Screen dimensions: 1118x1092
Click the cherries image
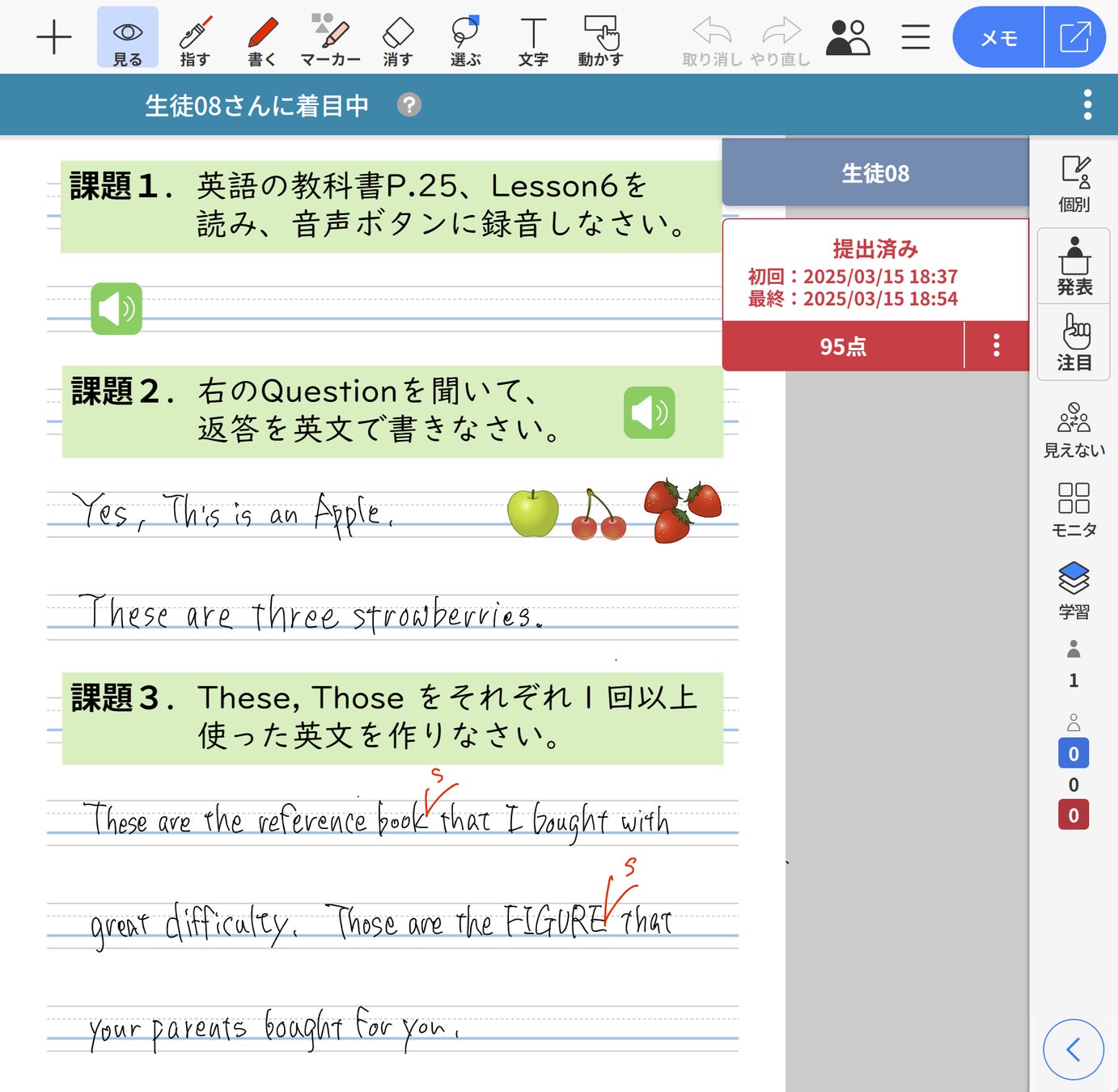(x=599, y=514)
